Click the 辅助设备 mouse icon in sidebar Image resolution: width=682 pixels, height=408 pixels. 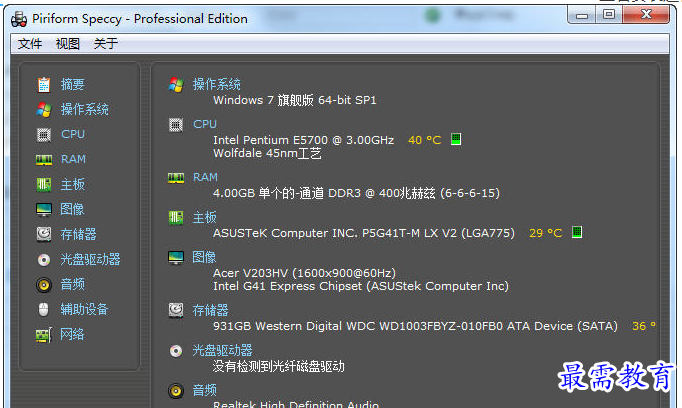[x=43, y=310]
